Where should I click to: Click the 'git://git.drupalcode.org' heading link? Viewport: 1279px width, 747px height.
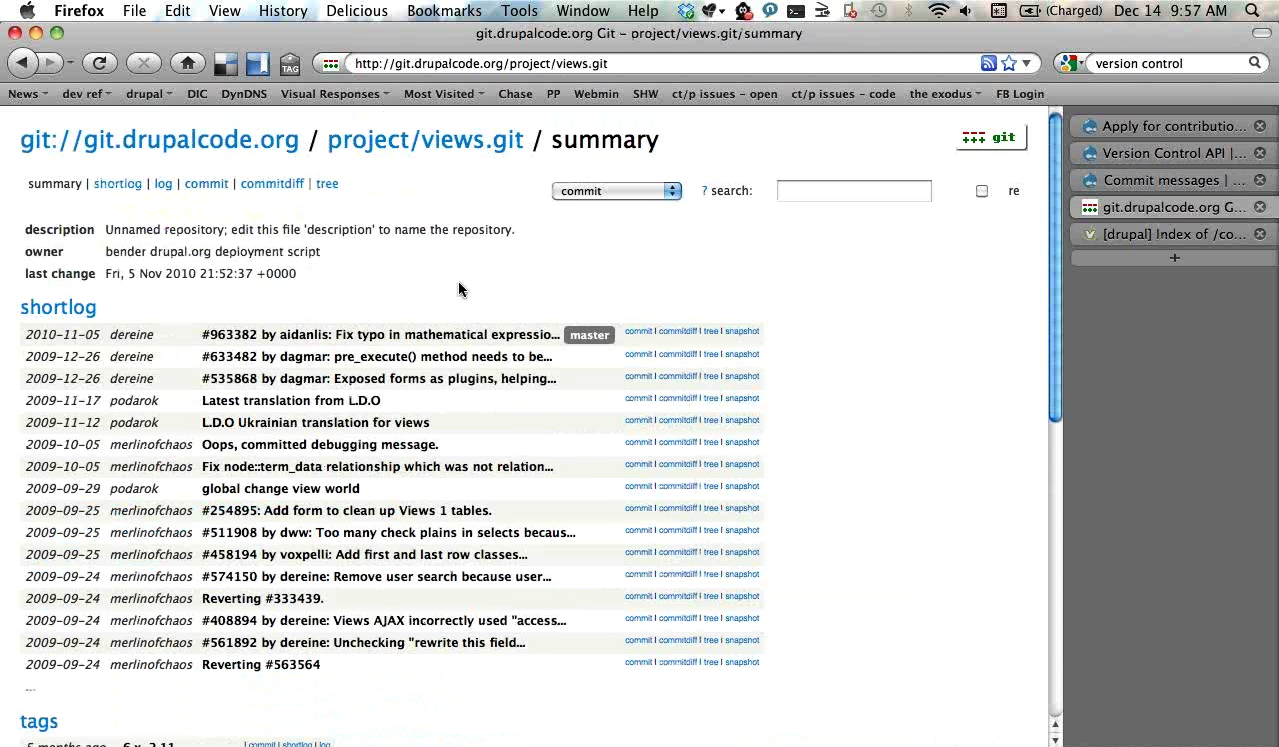coord(160,140)
